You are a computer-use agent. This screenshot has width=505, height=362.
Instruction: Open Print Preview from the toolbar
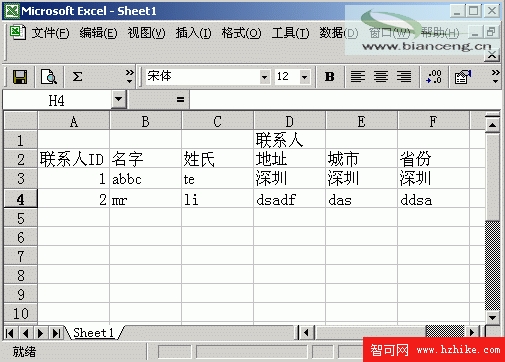point(49,77)
